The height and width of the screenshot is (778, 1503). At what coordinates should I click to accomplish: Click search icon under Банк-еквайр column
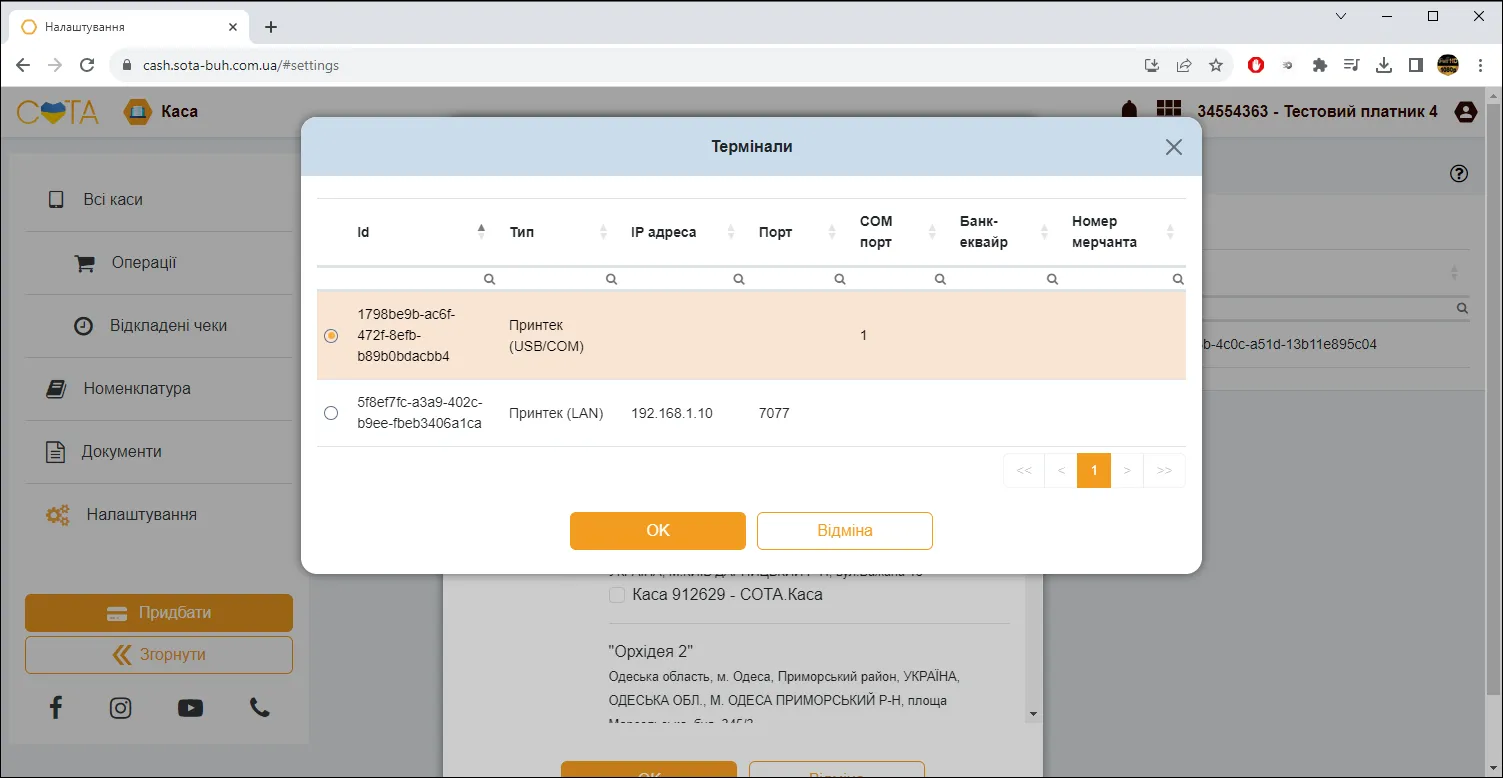coord(1052,280)
